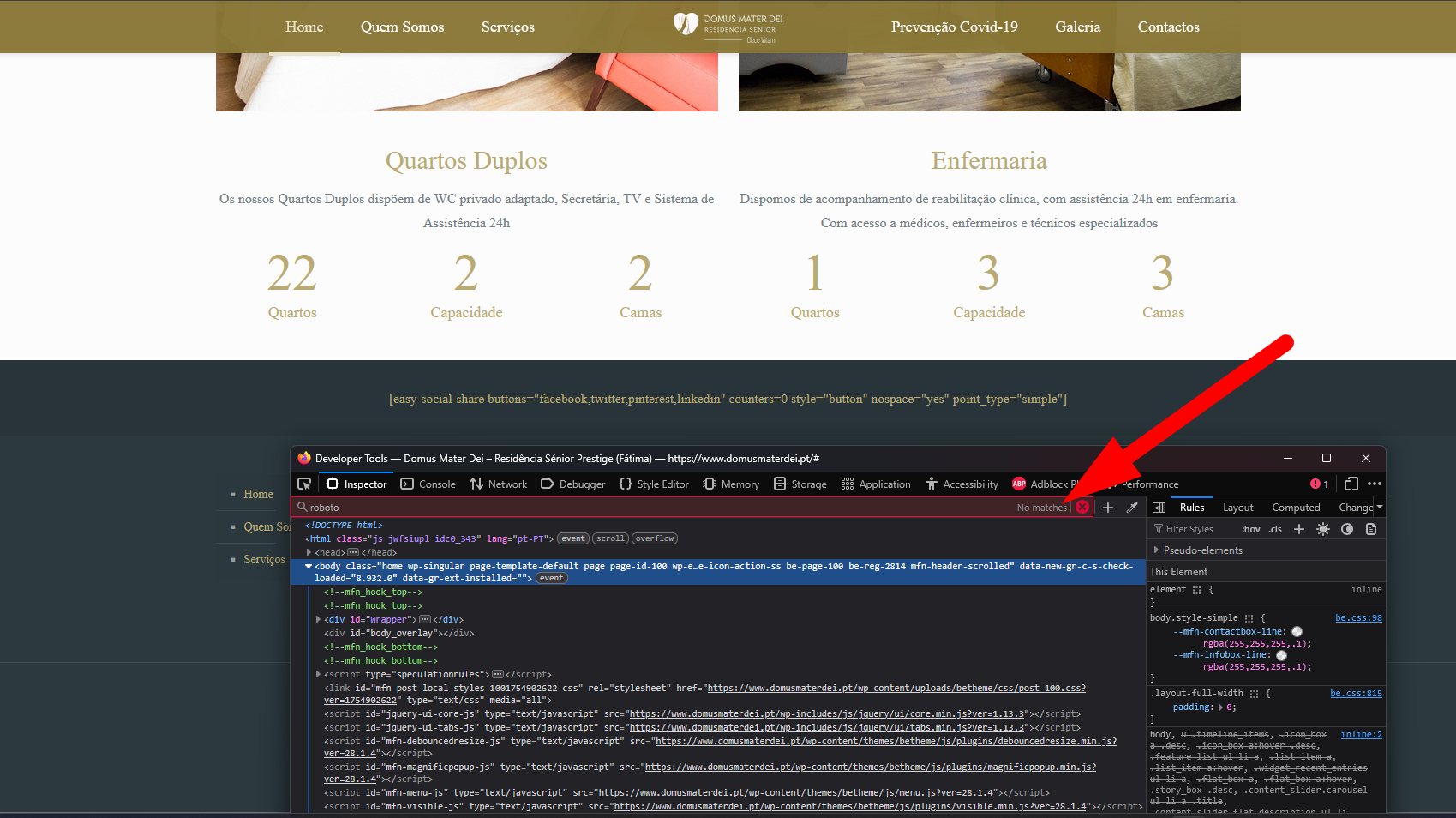Toggle print media simulation (page icon)

coord(1371,529)
